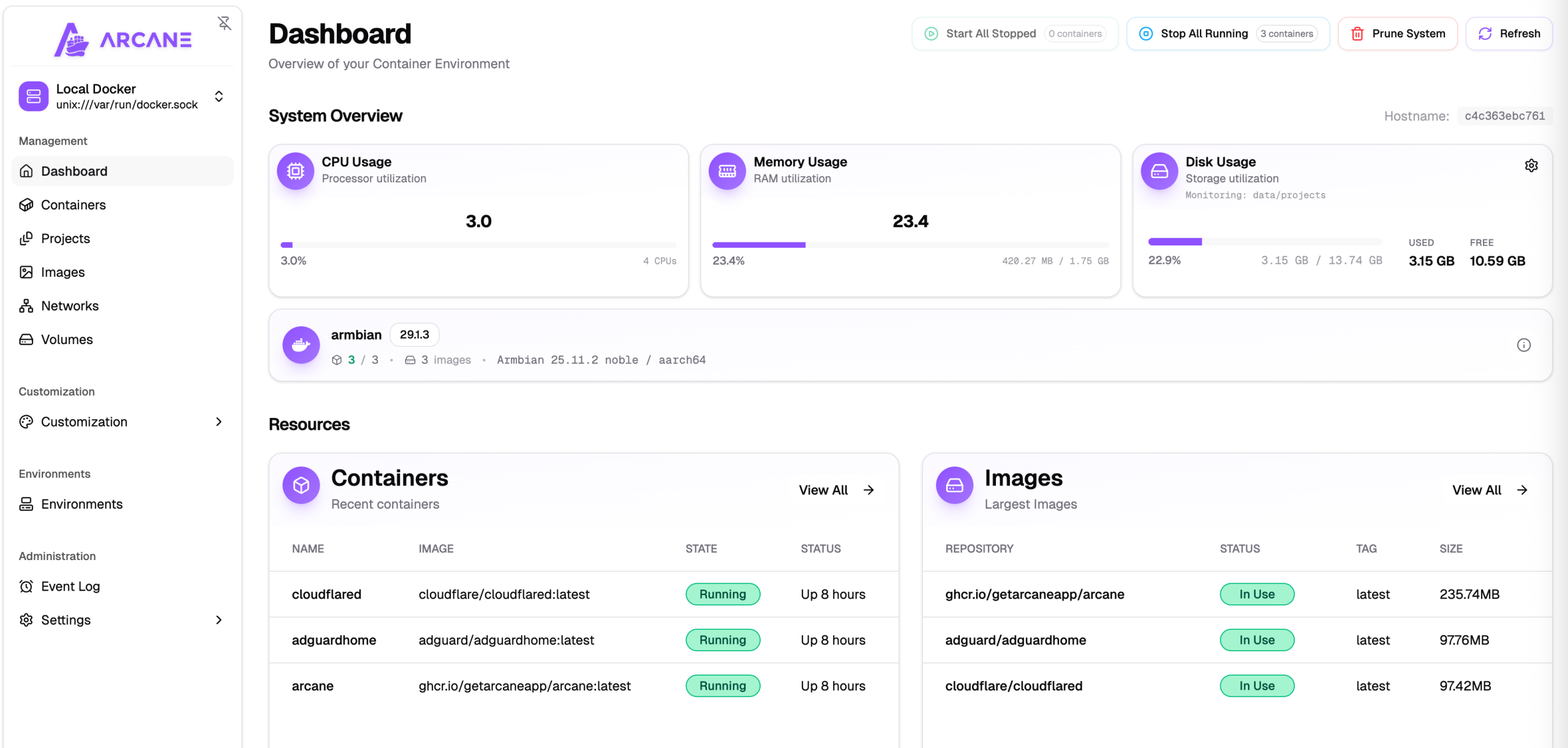Open Disk Usage settings gear icon
Screen dimensions: 1568x748
tap(1531, 165)
